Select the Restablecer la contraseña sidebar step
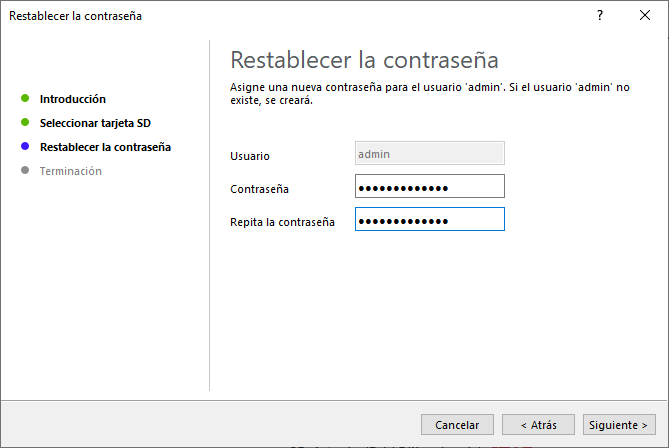 105,147
